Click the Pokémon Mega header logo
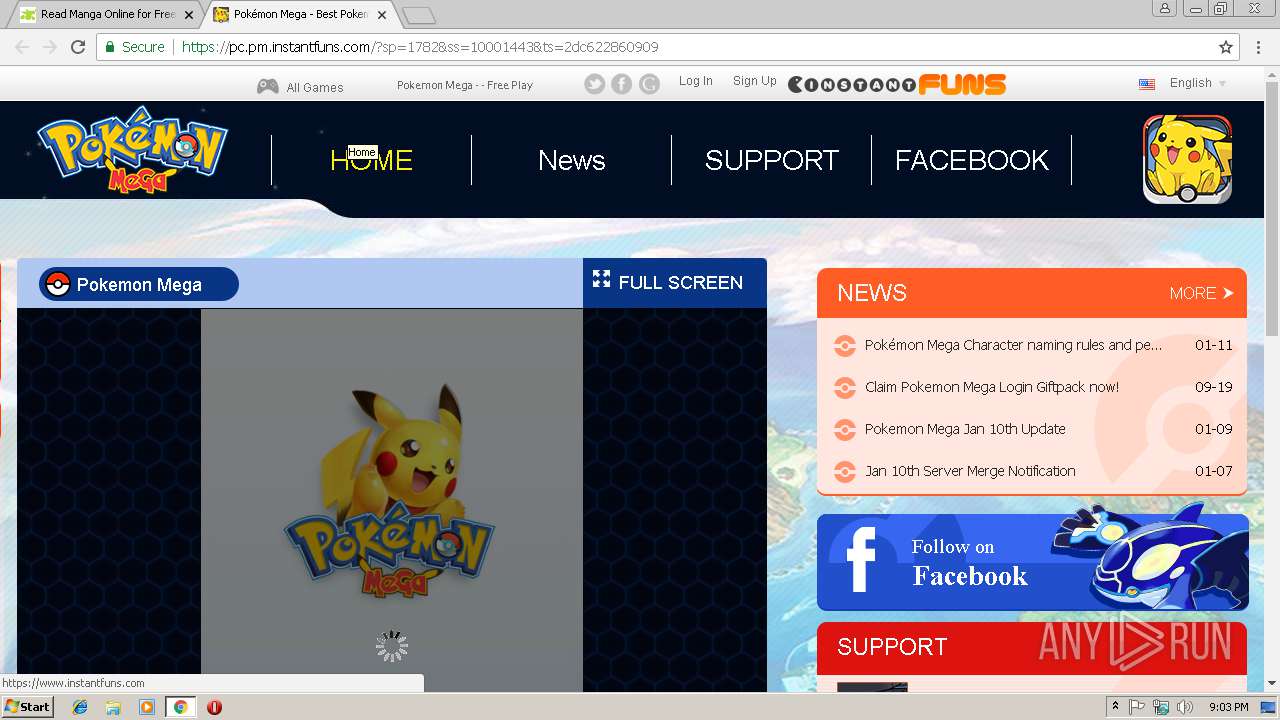 tap(132, 149)
